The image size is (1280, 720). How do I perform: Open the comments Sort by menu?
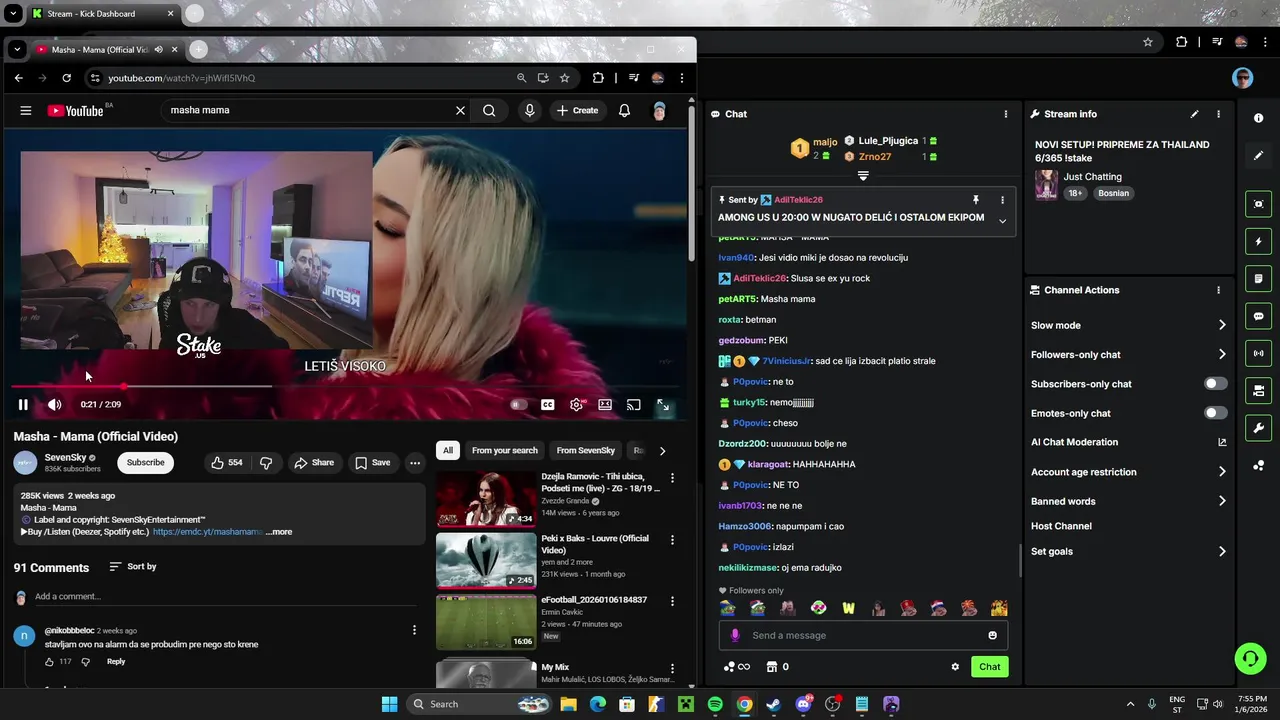(133, 567)
